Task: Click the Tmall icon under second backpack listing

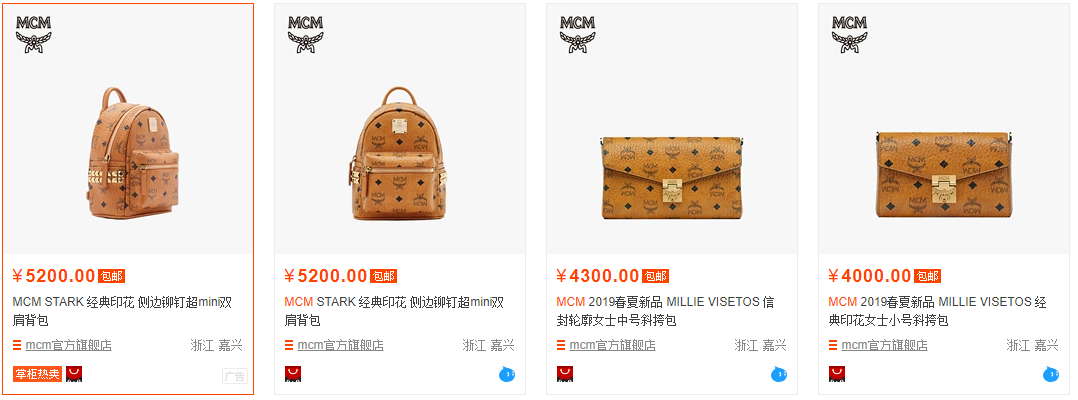Action: tap(293, 374)
